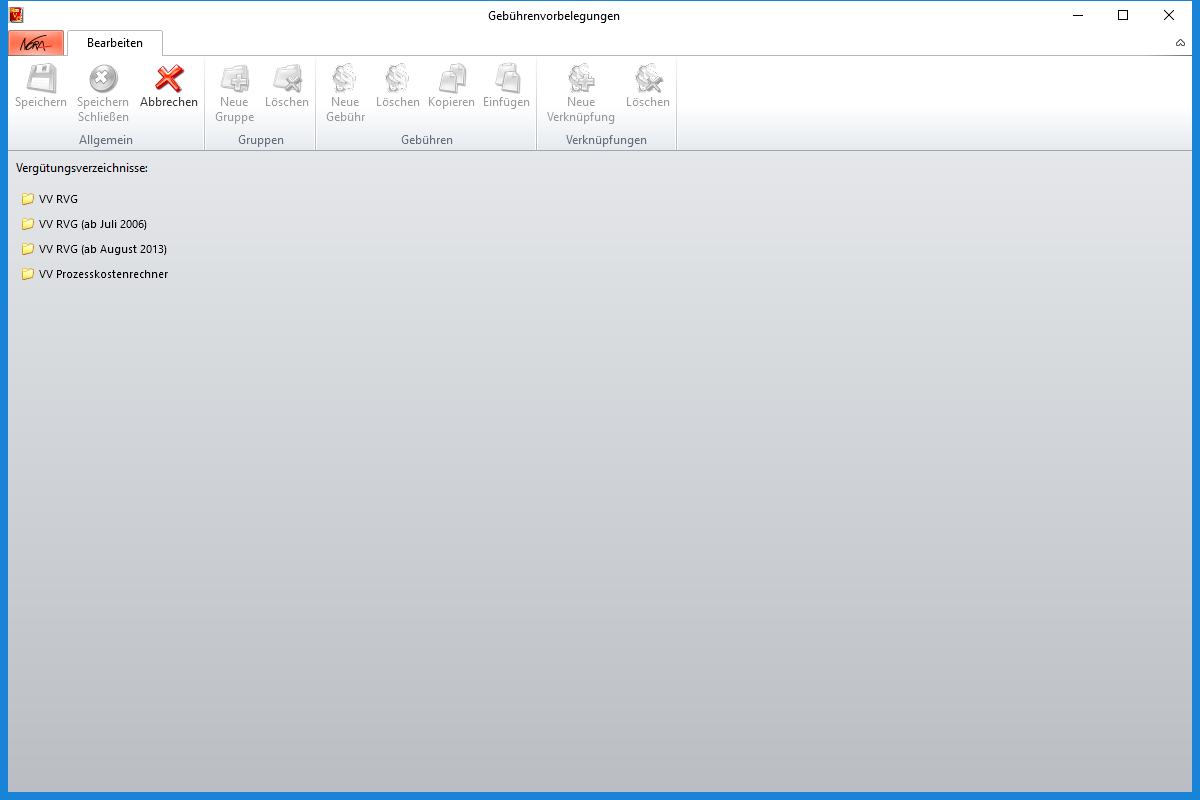Viewport: 1200px width, 800px height.
Task: Click the folder icon beside VV Prozesskostenrechner
Action: pos(28,274)
